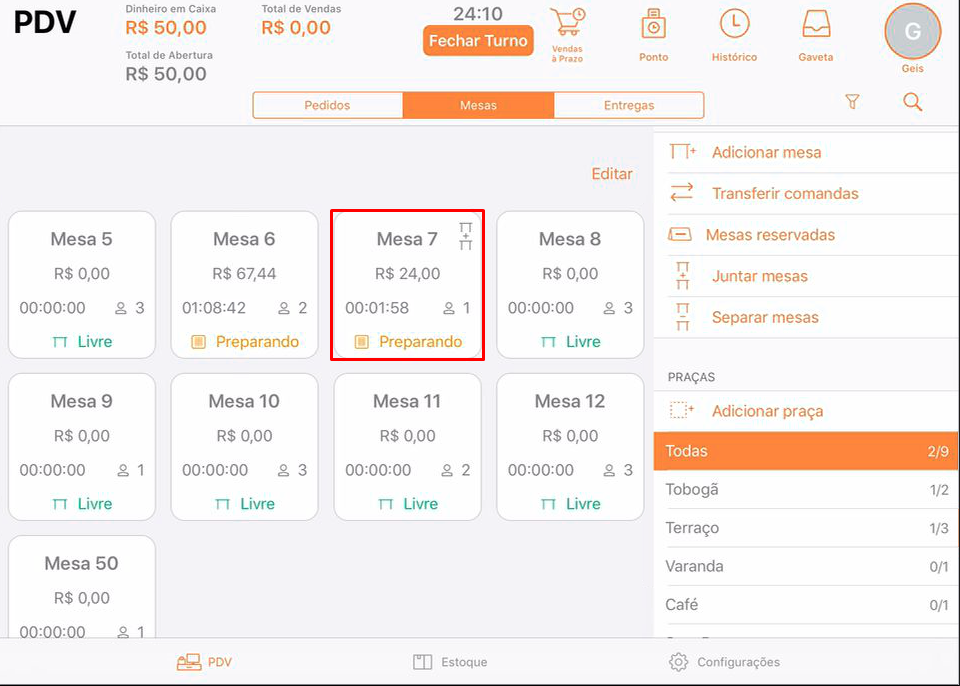Open the Mesa 10 card
This screenshot has height=686, width=960.
244,447
